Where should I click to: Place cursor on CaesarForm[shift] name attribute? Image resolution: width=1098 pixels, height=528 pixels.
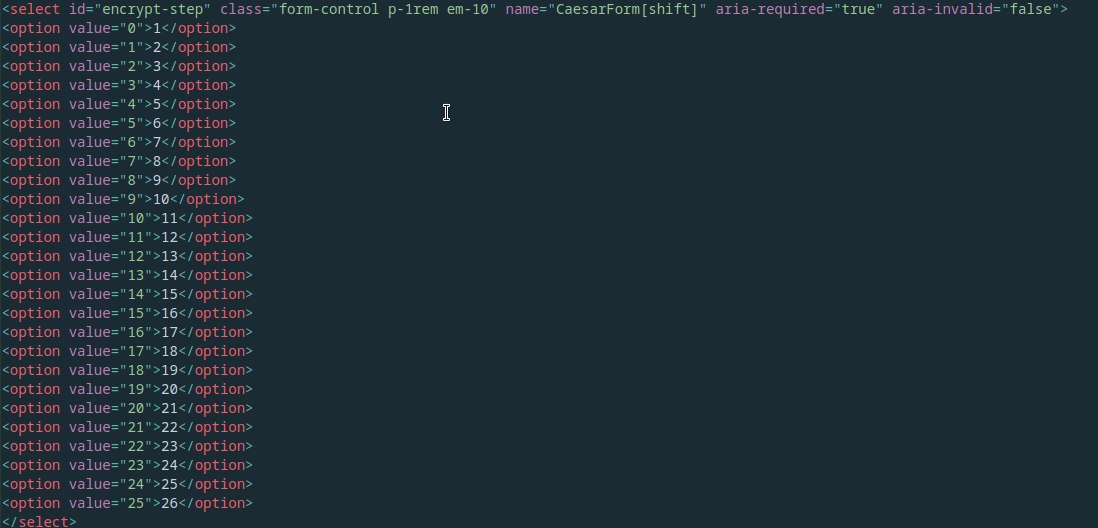606,9
